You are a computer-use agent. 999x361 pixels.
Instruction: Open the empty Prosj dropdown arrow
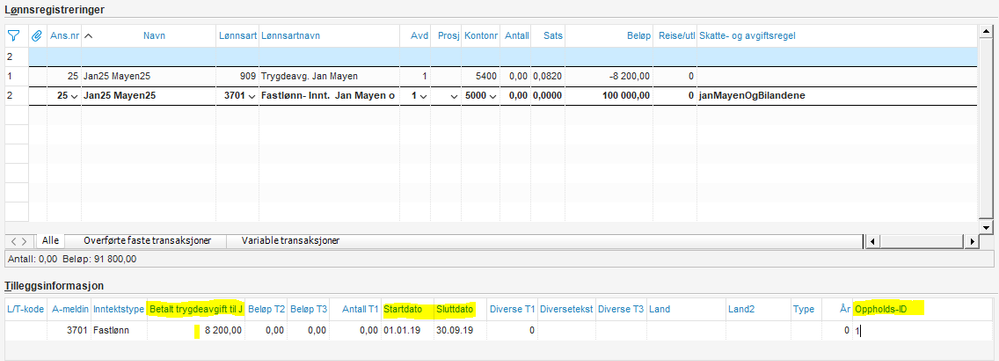tap(454, 96)
